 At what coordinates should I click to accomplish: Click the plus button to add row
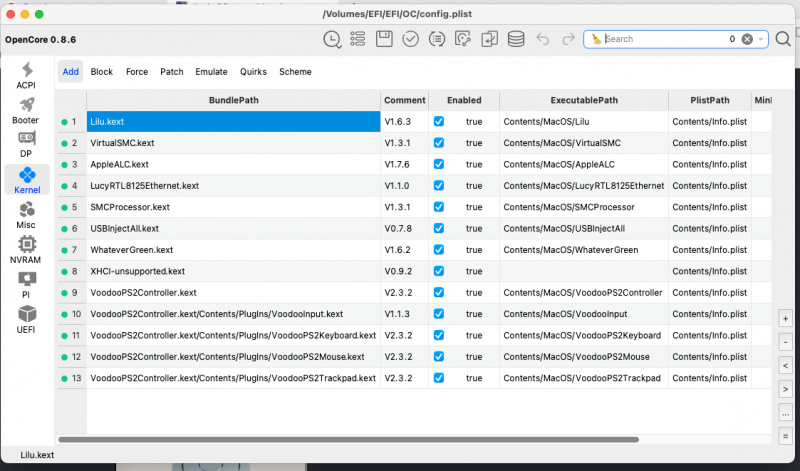pyautogui.click(x=786, y=319)
